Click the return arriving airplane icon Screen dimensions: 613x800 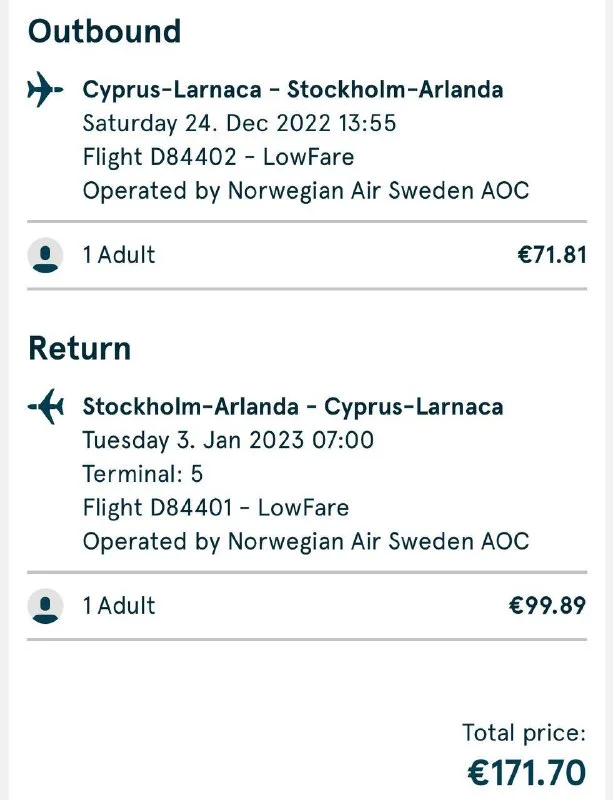(46, 407)
